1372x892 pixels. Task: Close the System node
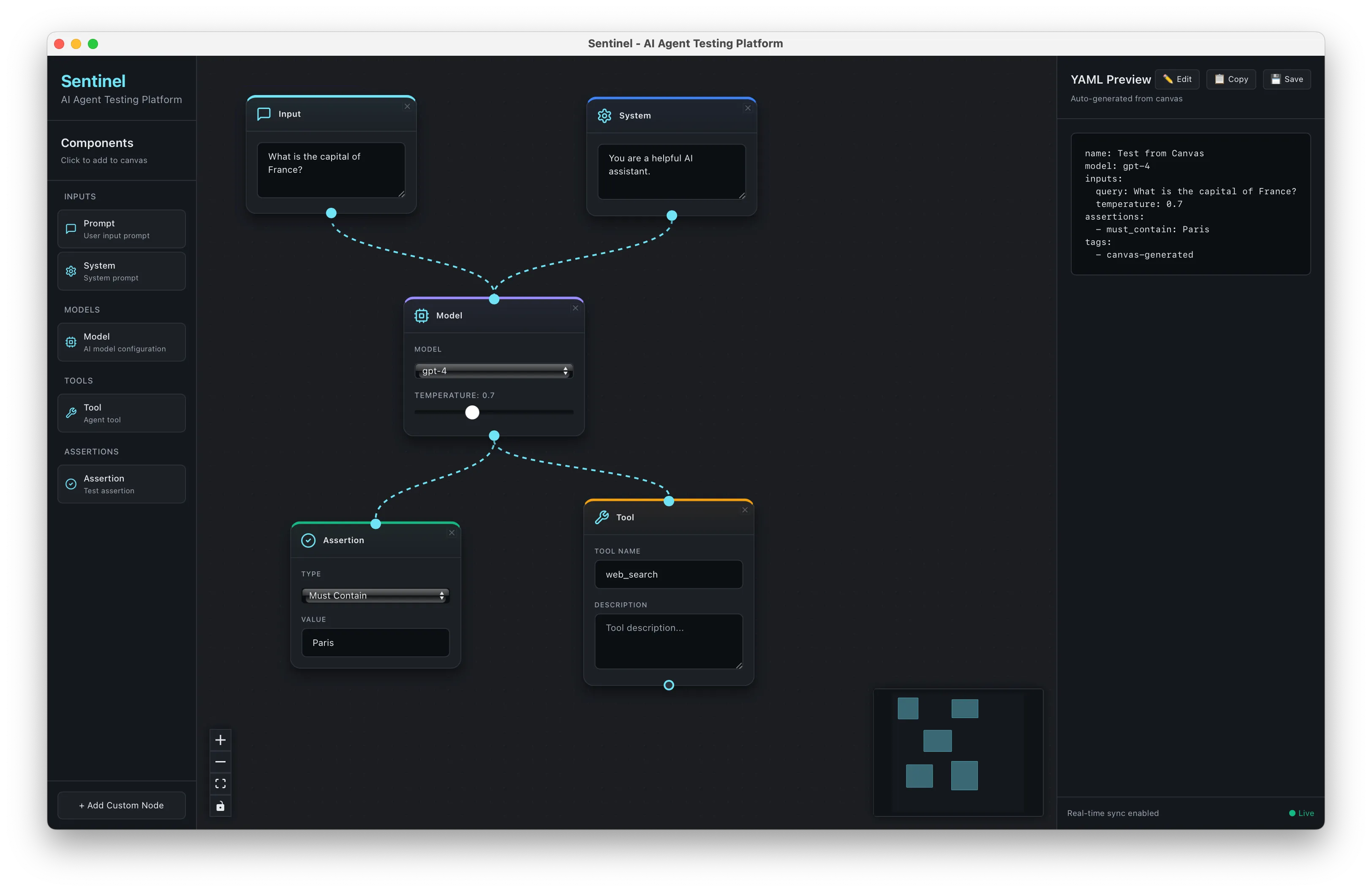click(748, 108)
